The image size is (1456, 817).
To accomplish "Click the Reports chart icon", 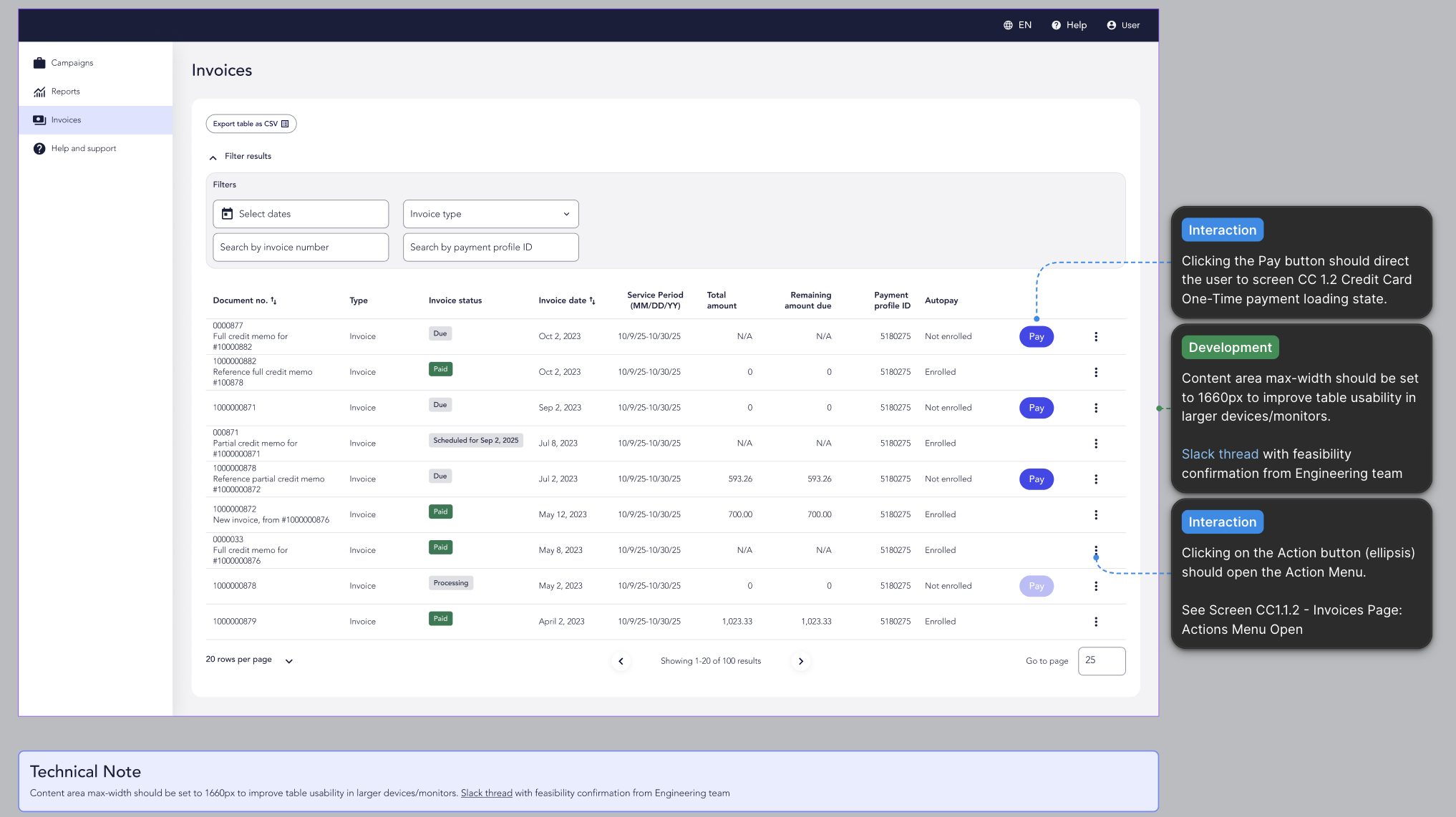I will [39, 92].
